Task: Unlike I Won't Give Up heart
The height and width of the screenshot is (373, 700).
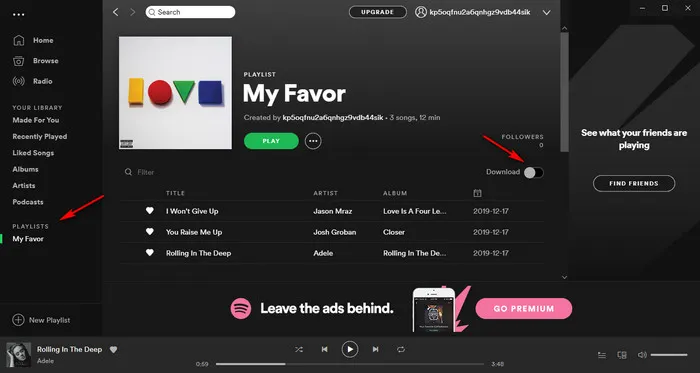Action: [x=150, y=211]
